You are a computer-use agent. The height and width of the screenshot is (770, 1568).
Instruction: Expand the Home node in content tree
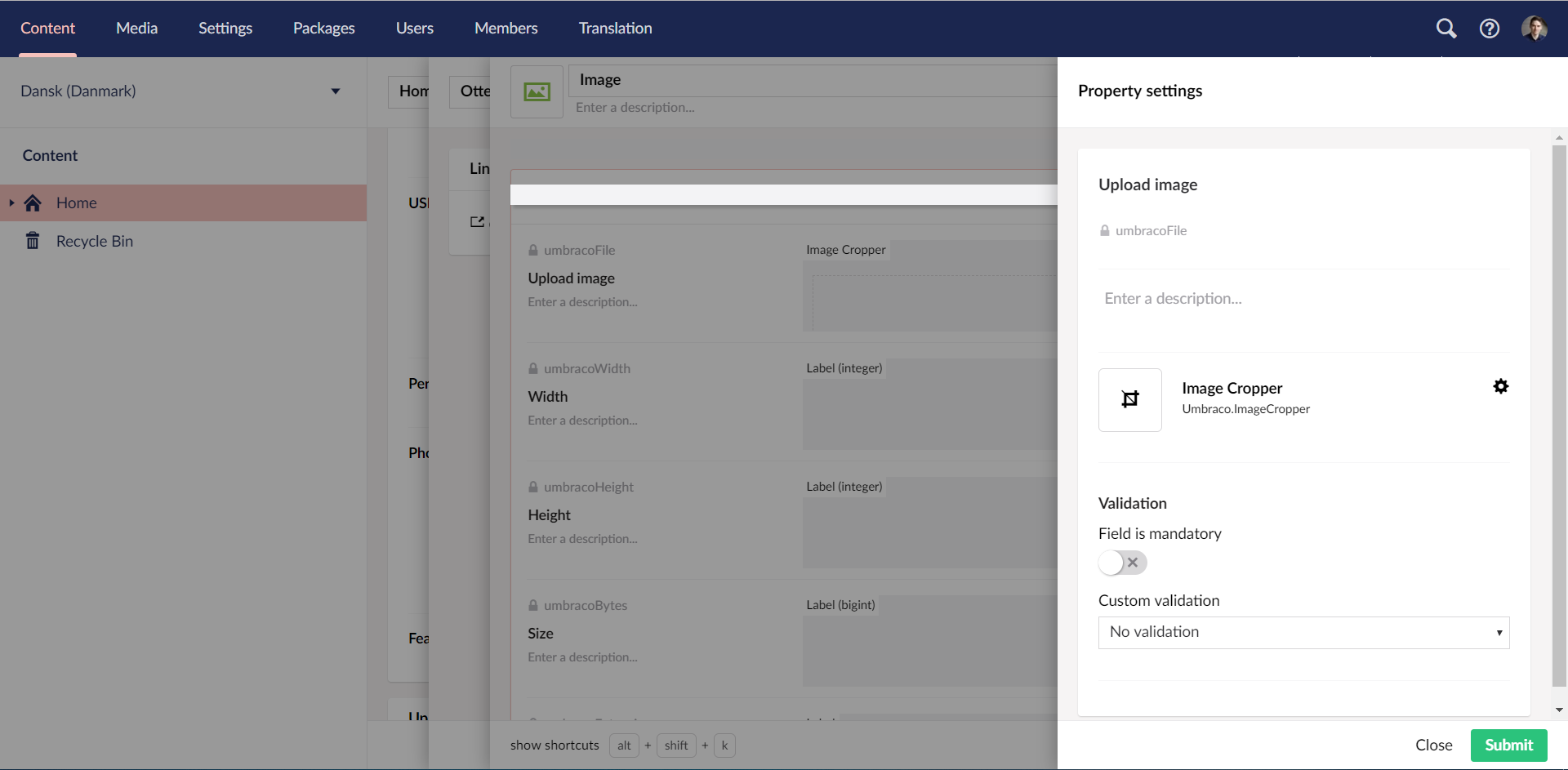[11, 203]
